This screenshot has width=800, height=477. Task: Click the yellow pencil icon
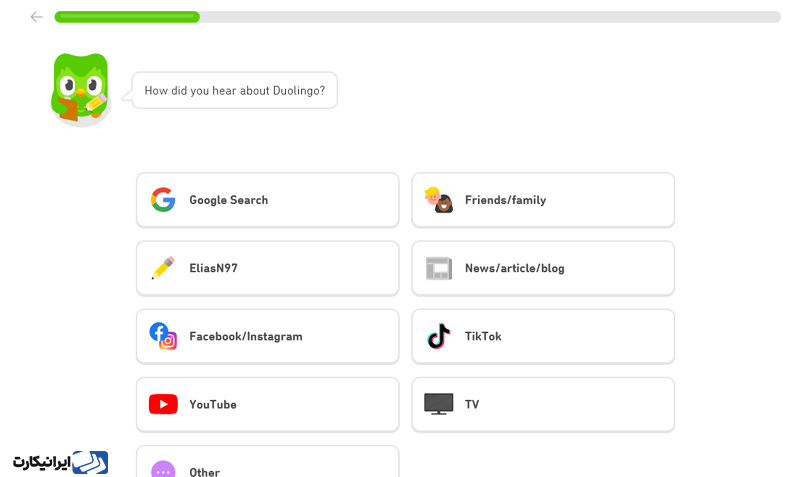point(163,268)
